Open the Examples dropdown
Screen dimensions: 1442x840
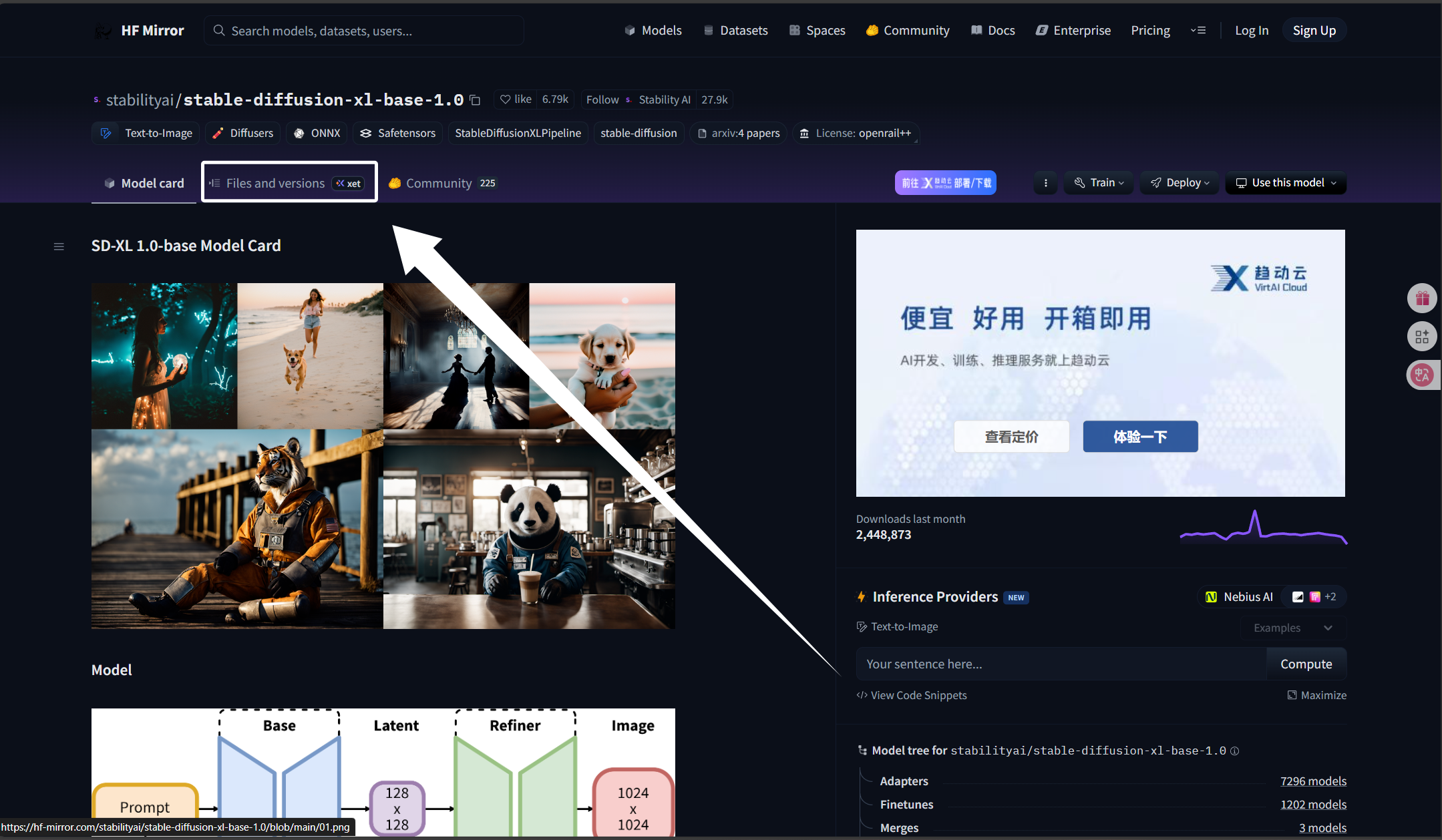pyautogui.click(x=1293, y=628)
